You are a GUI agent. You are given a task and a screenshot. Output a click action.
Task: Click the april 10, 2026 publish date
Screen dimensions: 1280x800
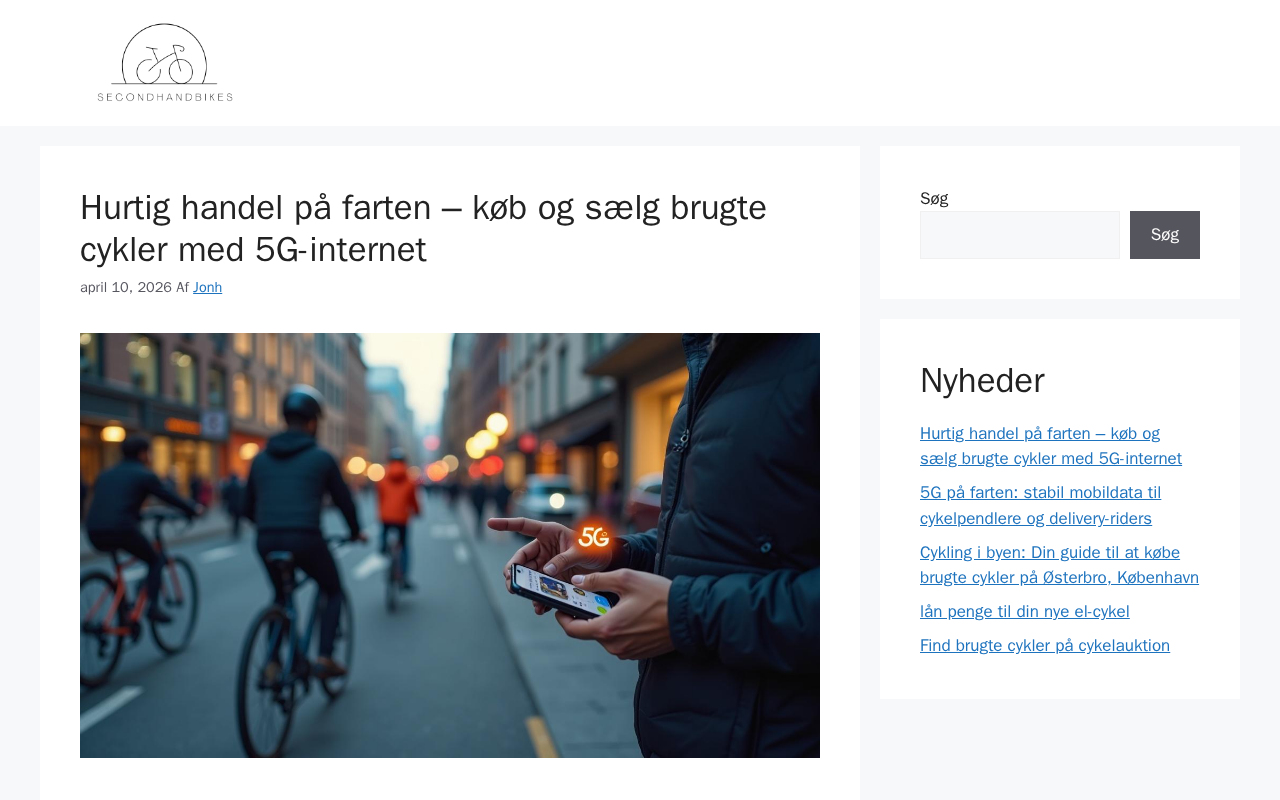tap(126, 287)
